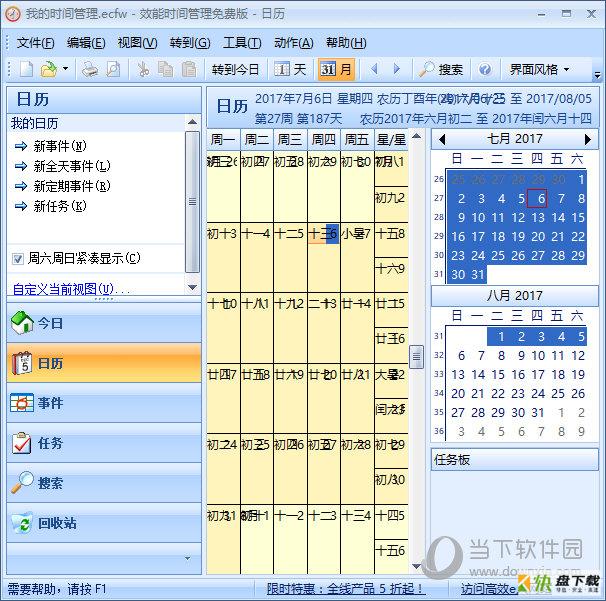Viewport: 606px width, 601px height.
Task: Click the 搜索 toolbar button
Action: (x=441, y=70)
